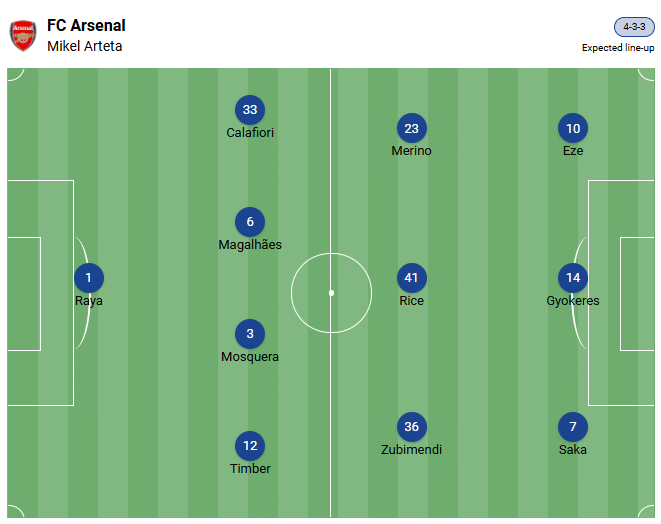Image resolution: width=661 pixels, height=524 pixels.
Task: Click the Gyokeres name label
Action: (x=573, y=301)
